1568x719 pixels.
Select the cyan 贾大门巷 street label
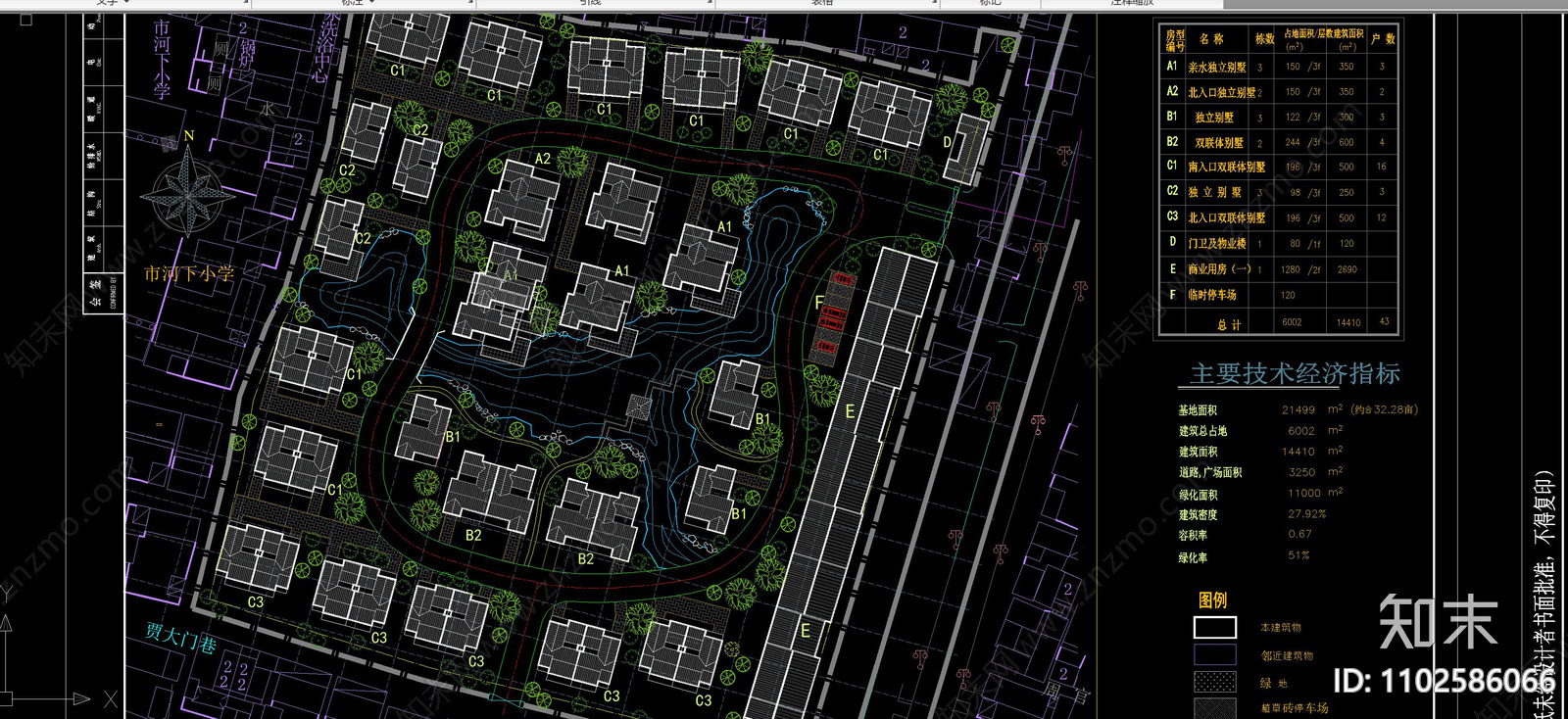pos(181,637)
